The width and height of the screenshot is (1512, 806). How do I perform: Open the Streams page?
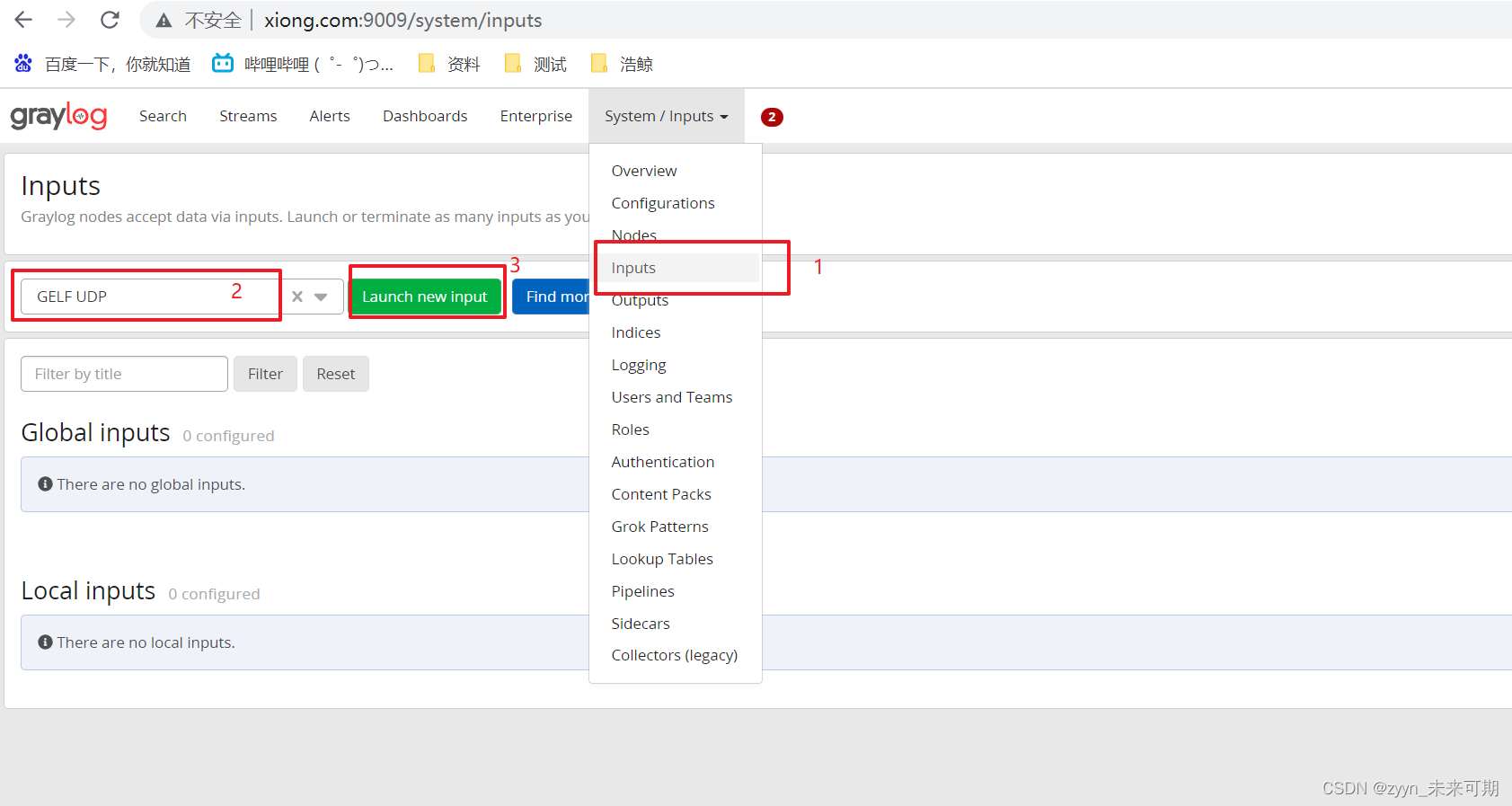248,116
